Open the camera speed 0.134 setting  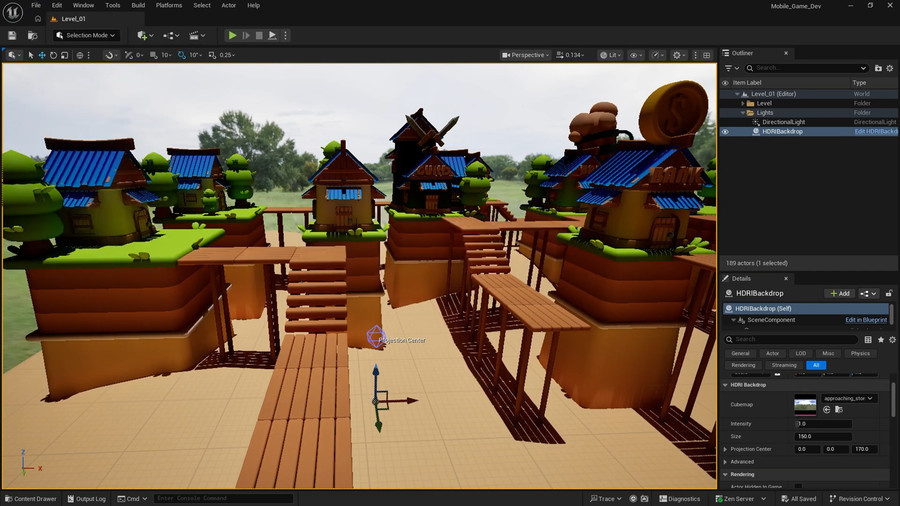point(571,55)
